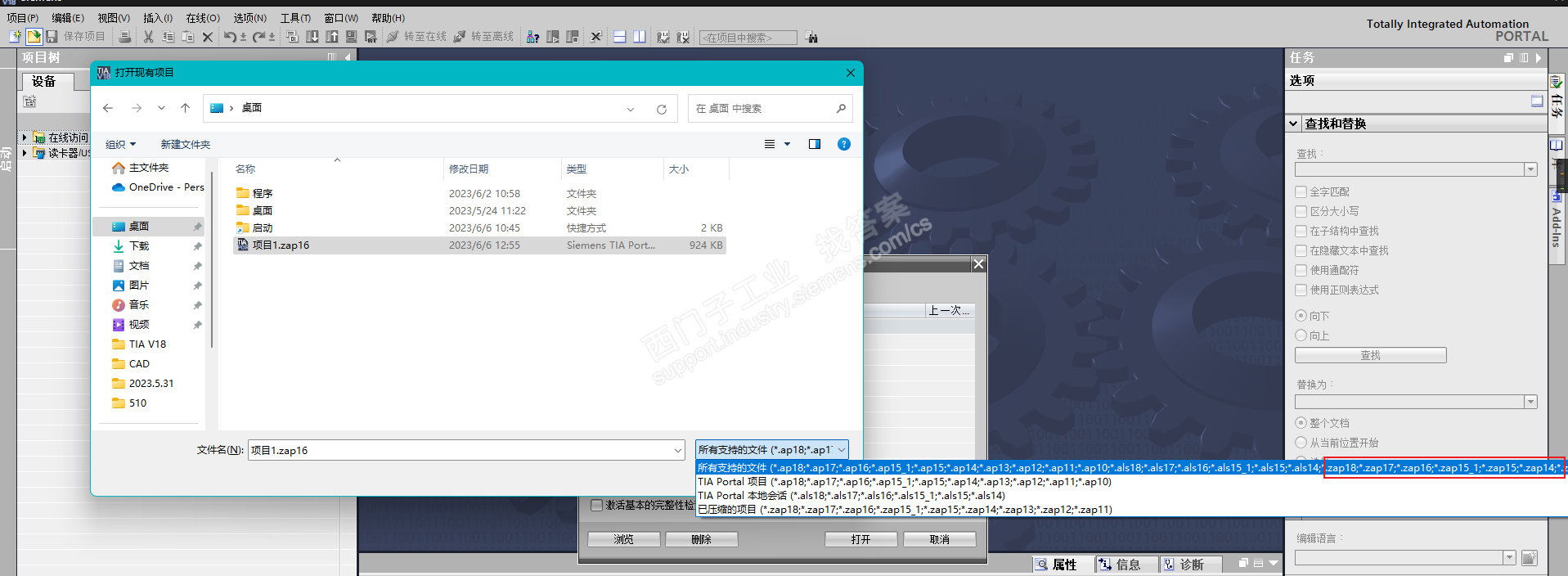The image size is (1568, 576).
Task: Enable the 在隐藏文本中查找 checkbox
Action: 1301,250
